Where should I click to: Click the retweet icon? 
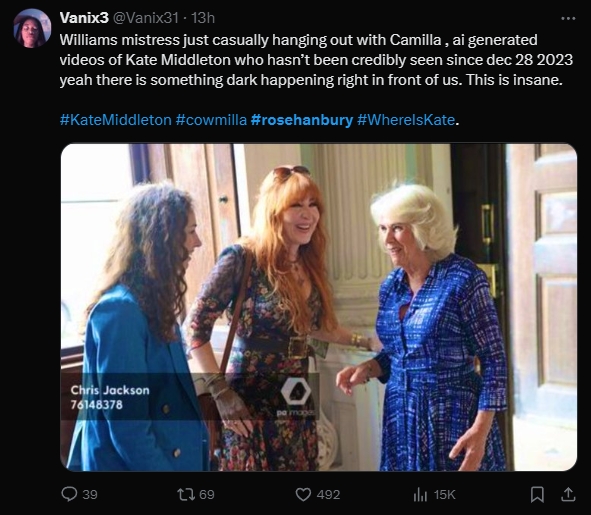(185, 494)
